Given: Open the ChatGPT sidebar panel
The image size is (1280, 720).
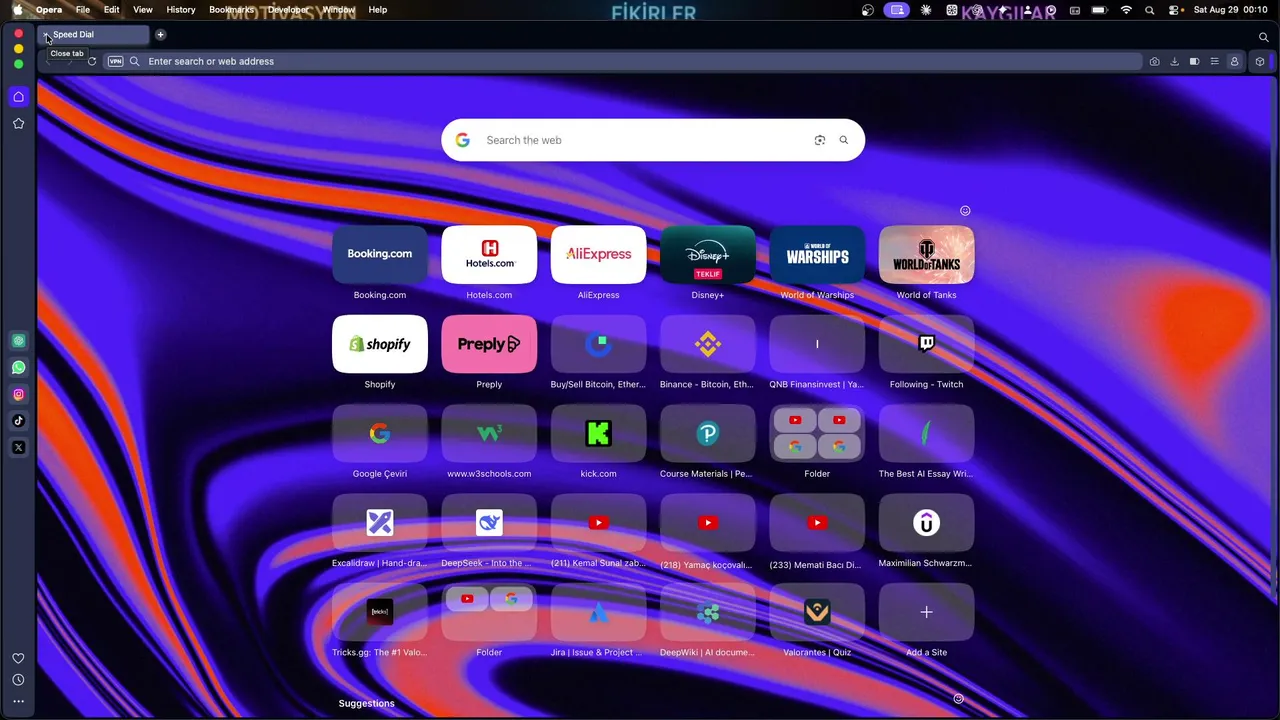Looking at the screenshot, I should [x=18, y=341].
